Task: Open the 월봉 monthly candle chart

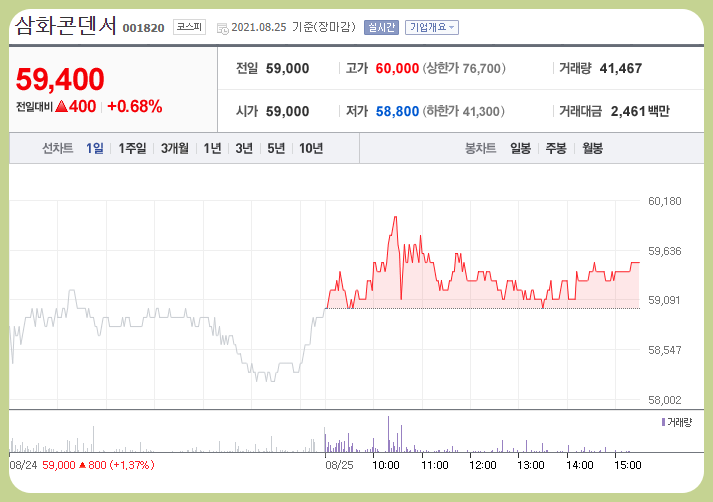Action: (x=592, y=148)
